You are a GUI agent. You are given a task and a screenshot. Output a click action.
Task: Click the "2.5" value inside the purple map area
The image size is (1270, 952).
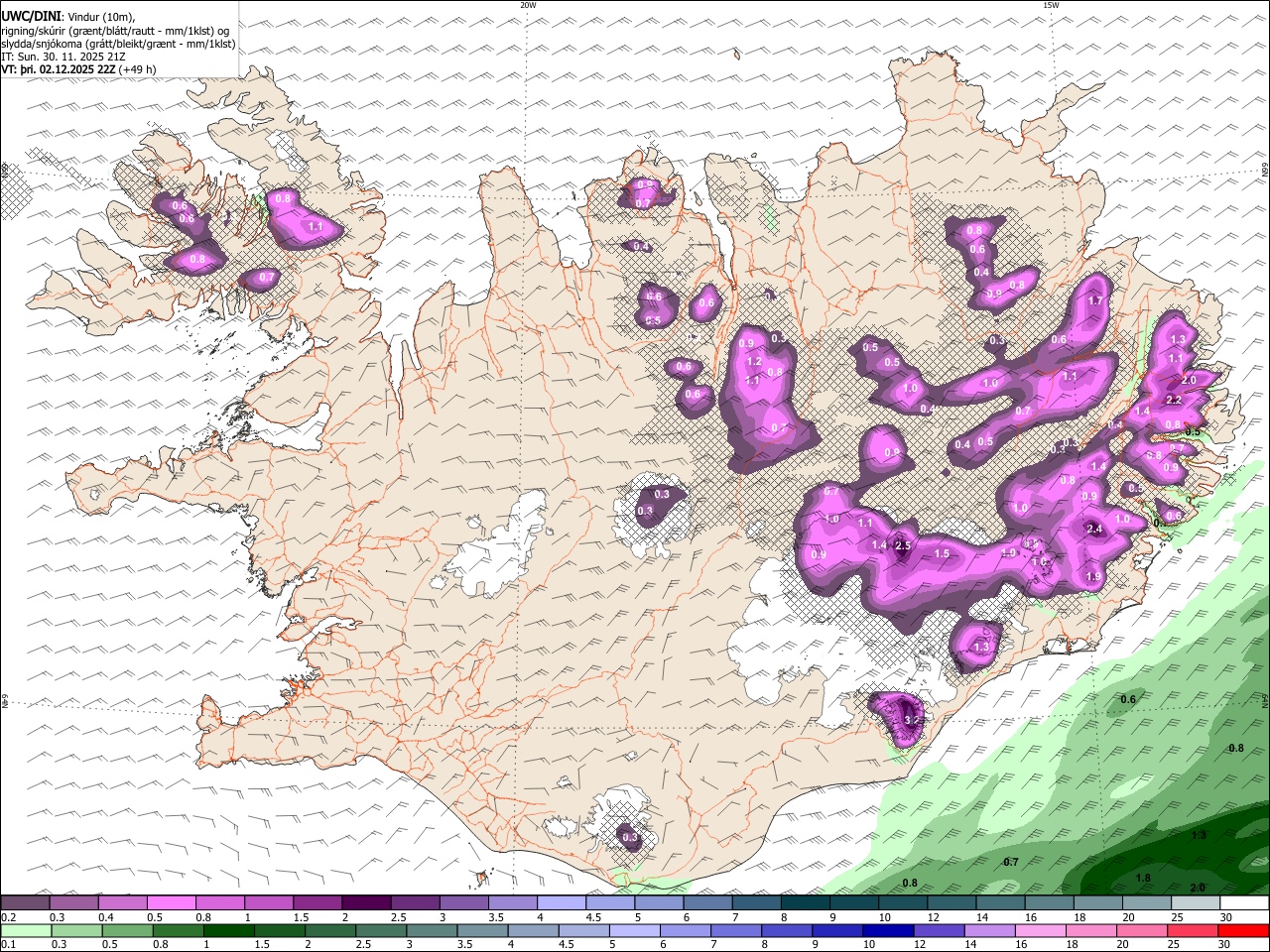coord(903,545)
